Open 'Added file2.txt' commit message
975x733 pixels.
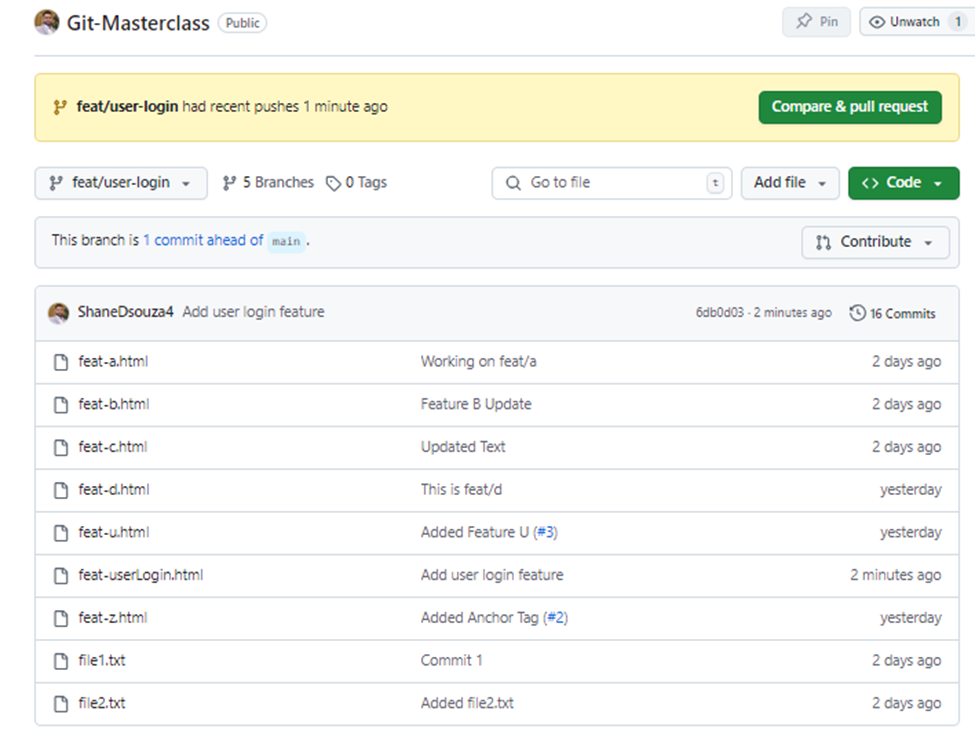pos(468,703)
